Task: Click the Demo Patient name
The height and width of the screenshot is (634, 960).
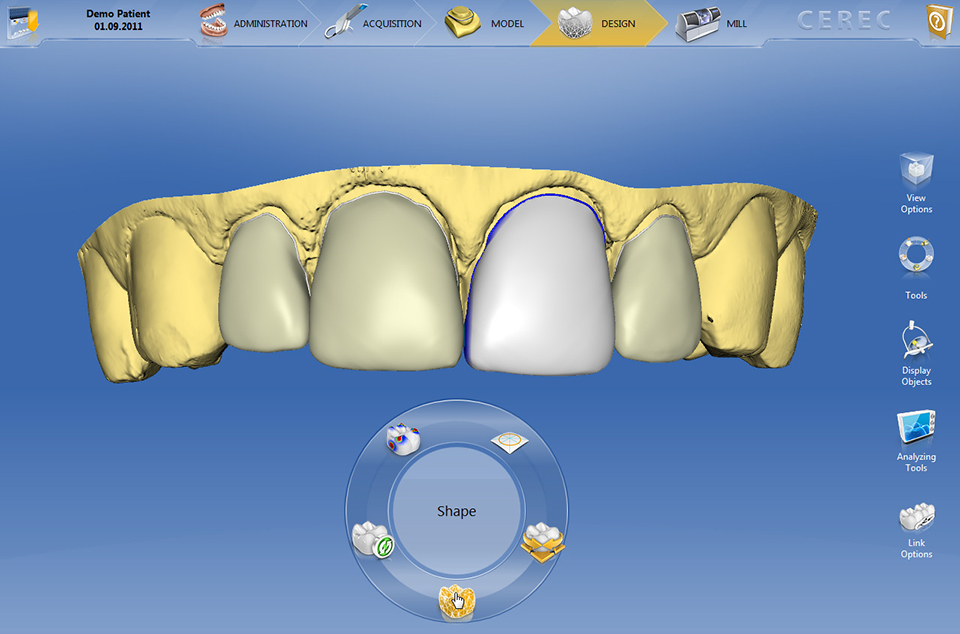Action: coord(118,13)
